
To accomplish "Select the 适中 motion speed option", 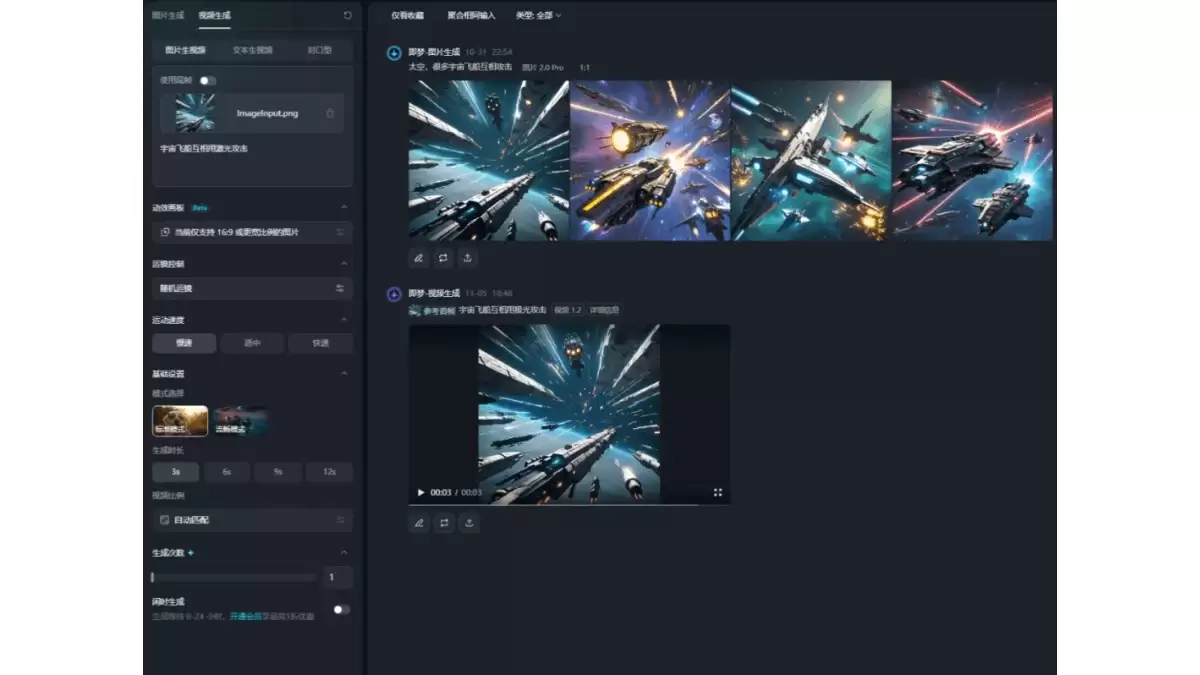I will pyautogui.click(x=253, y=343).
